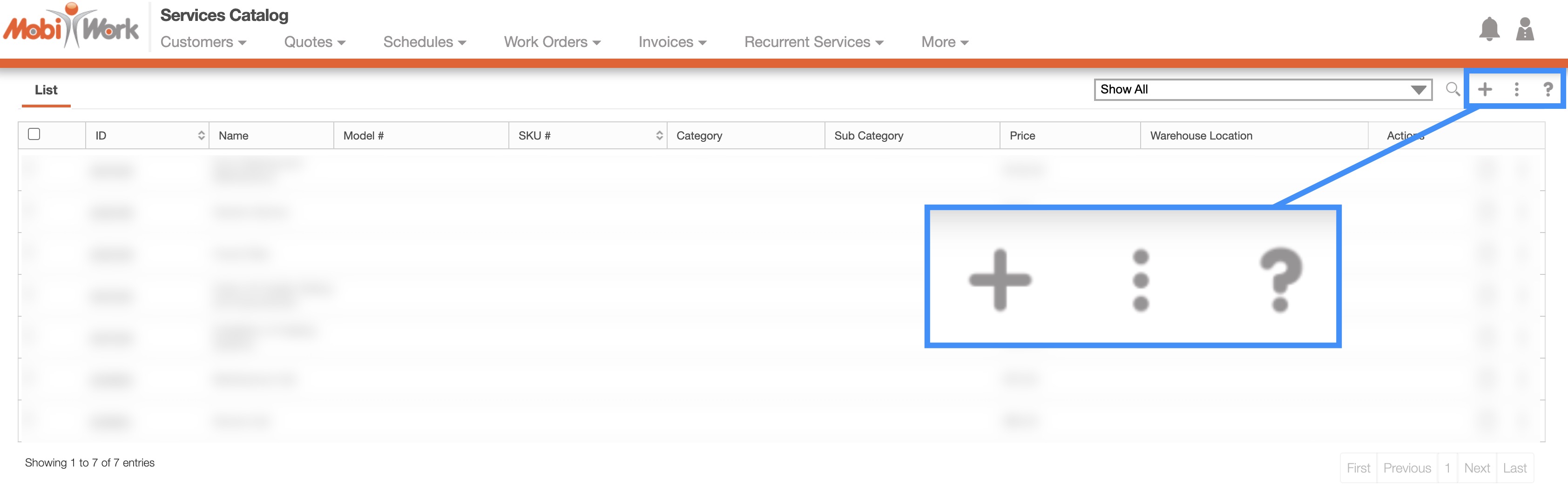Switch to the List tab
Screen dimensions: 1568x493
(x=46, y=90)
